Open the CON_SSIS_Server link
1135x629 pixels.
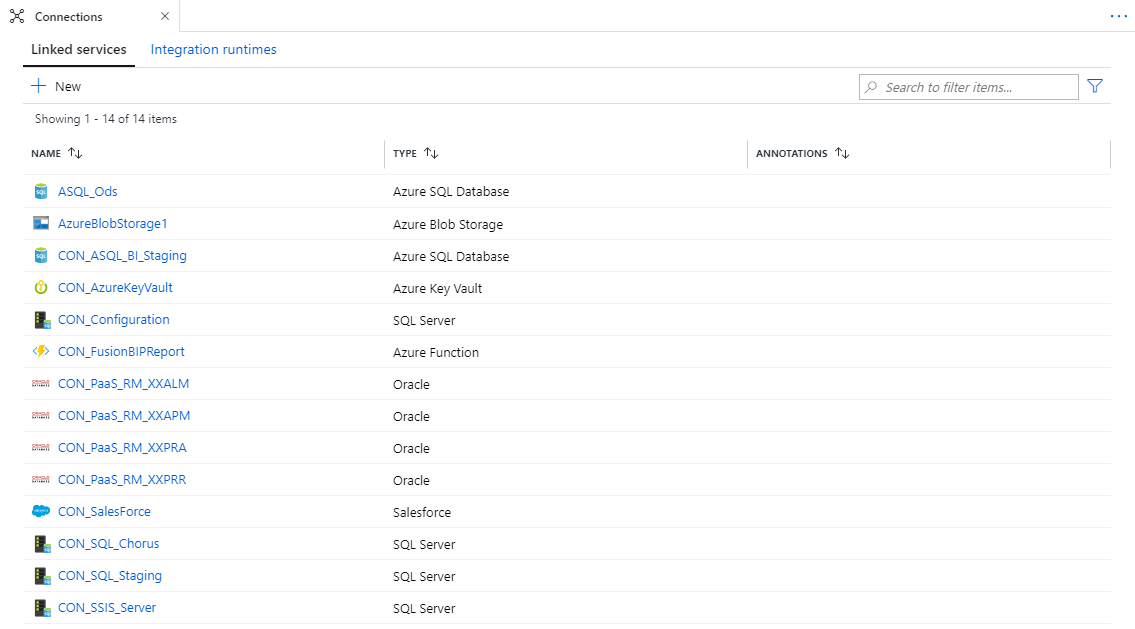click(x=107, y=608)
